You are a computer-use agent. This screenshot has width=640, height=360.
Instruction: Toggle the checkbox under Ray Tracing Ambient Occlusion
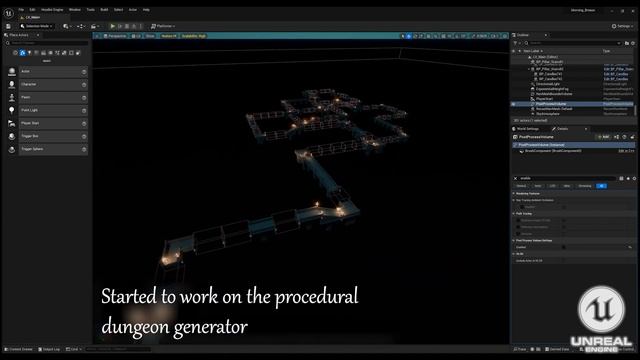pos(522,207)
